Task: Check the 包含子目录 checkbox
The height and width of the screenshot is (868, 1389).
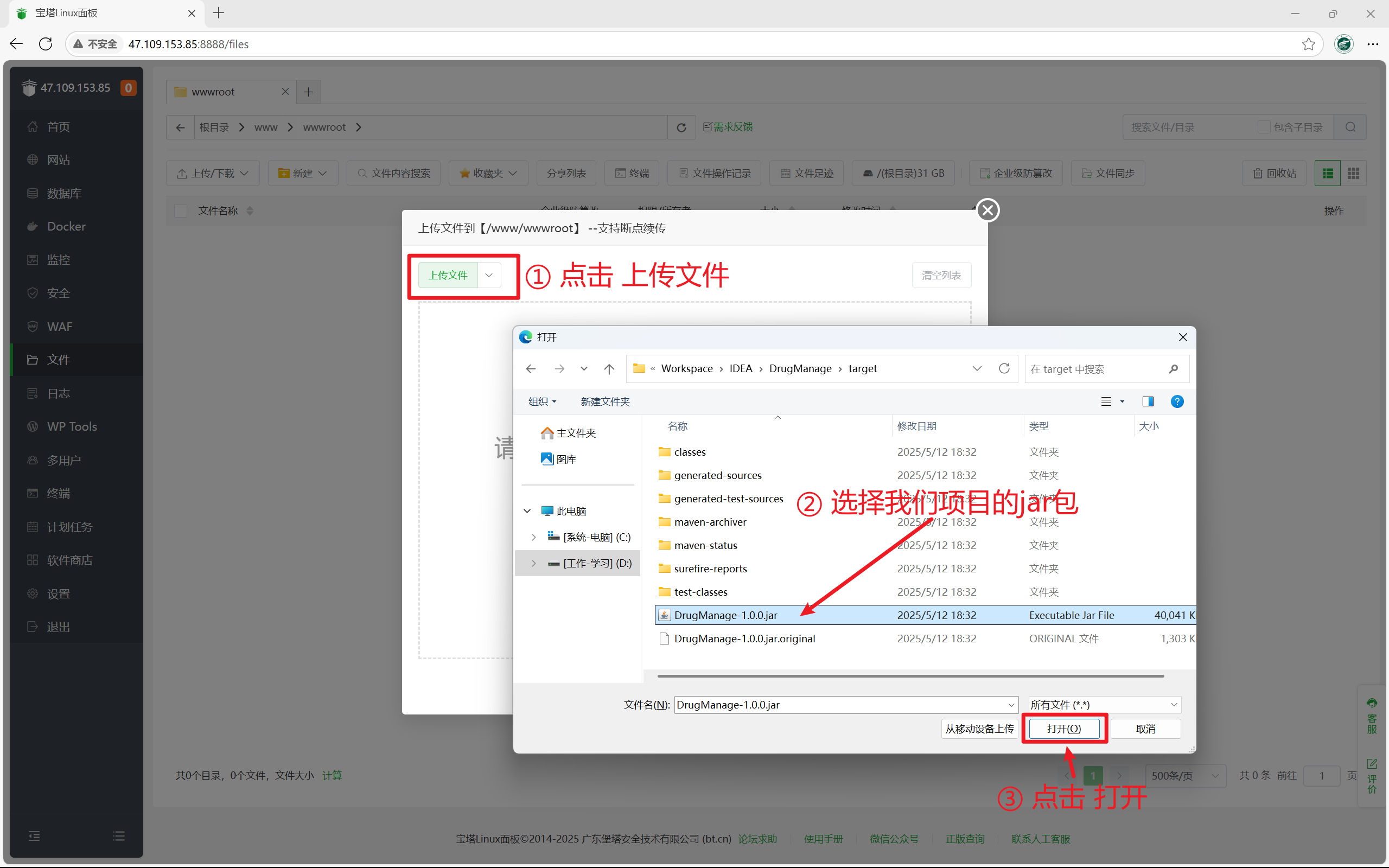Action: point(1264,127)
